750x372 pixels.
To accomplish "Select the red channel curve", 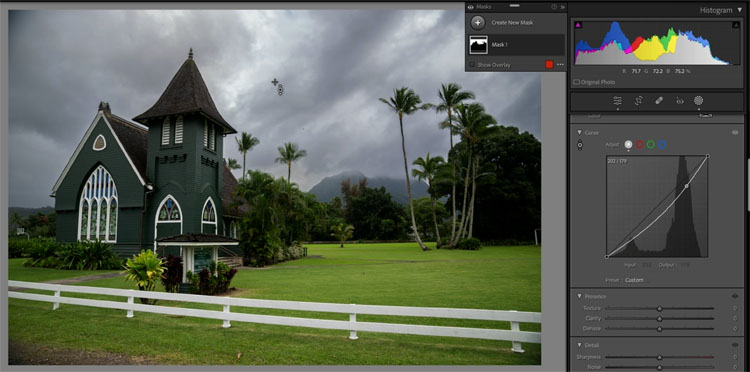I will pyautogui.click(x=640, y=144).
